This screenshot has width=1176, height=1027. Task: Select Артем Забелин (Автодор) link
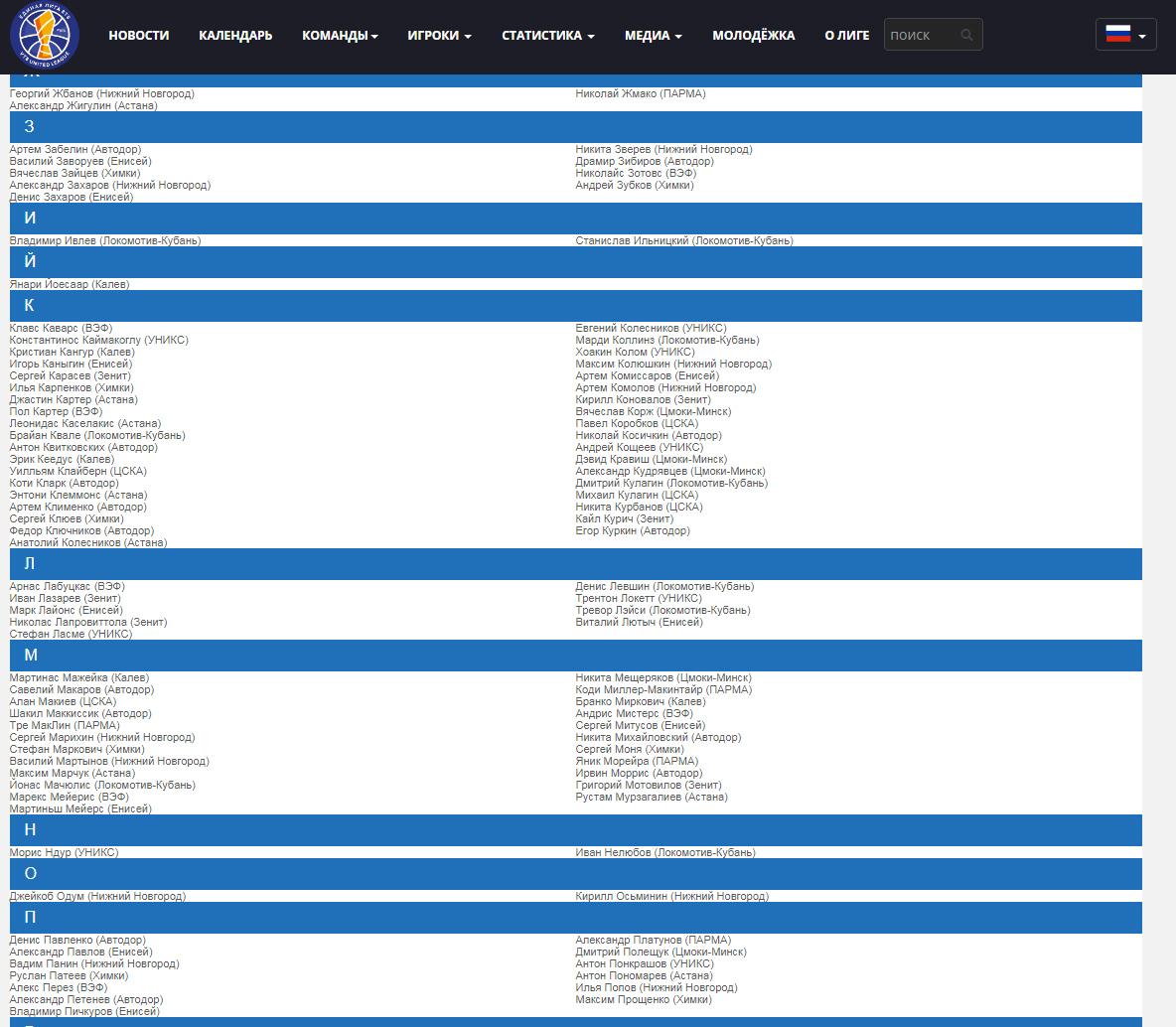click(75, 149)
